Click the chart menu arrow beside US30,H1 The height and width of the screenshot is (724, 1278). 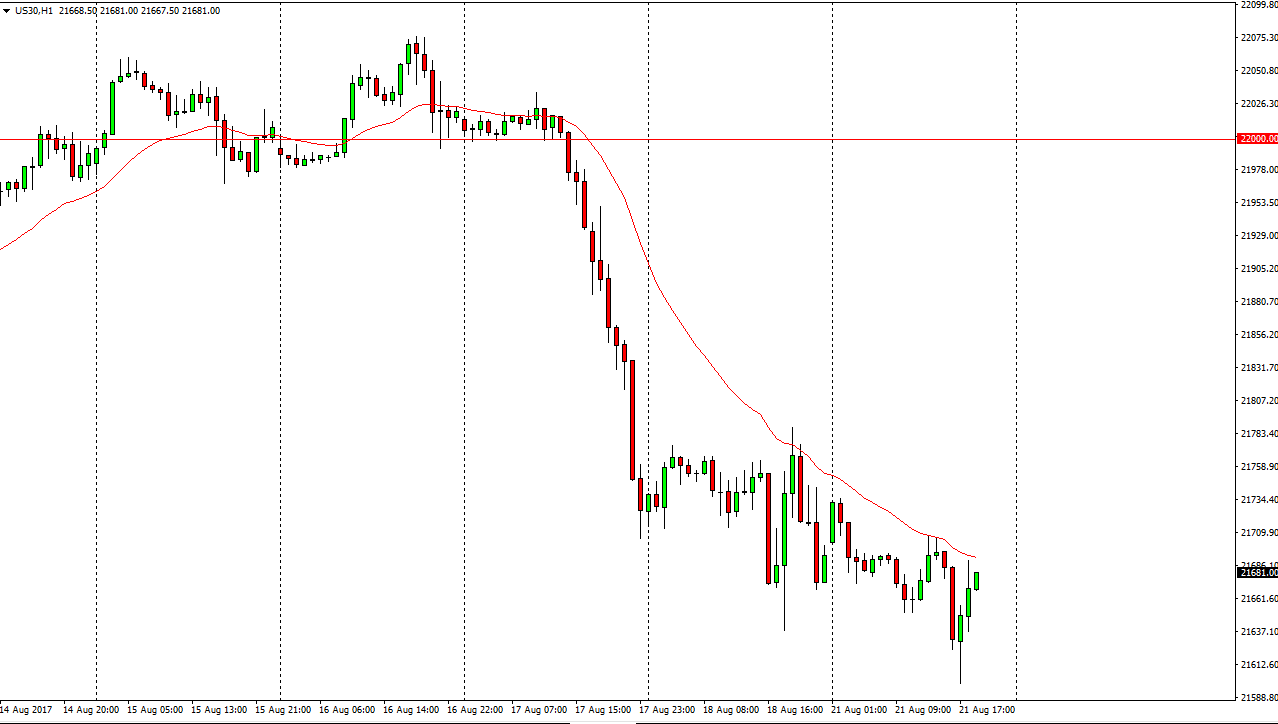point(5,10)
